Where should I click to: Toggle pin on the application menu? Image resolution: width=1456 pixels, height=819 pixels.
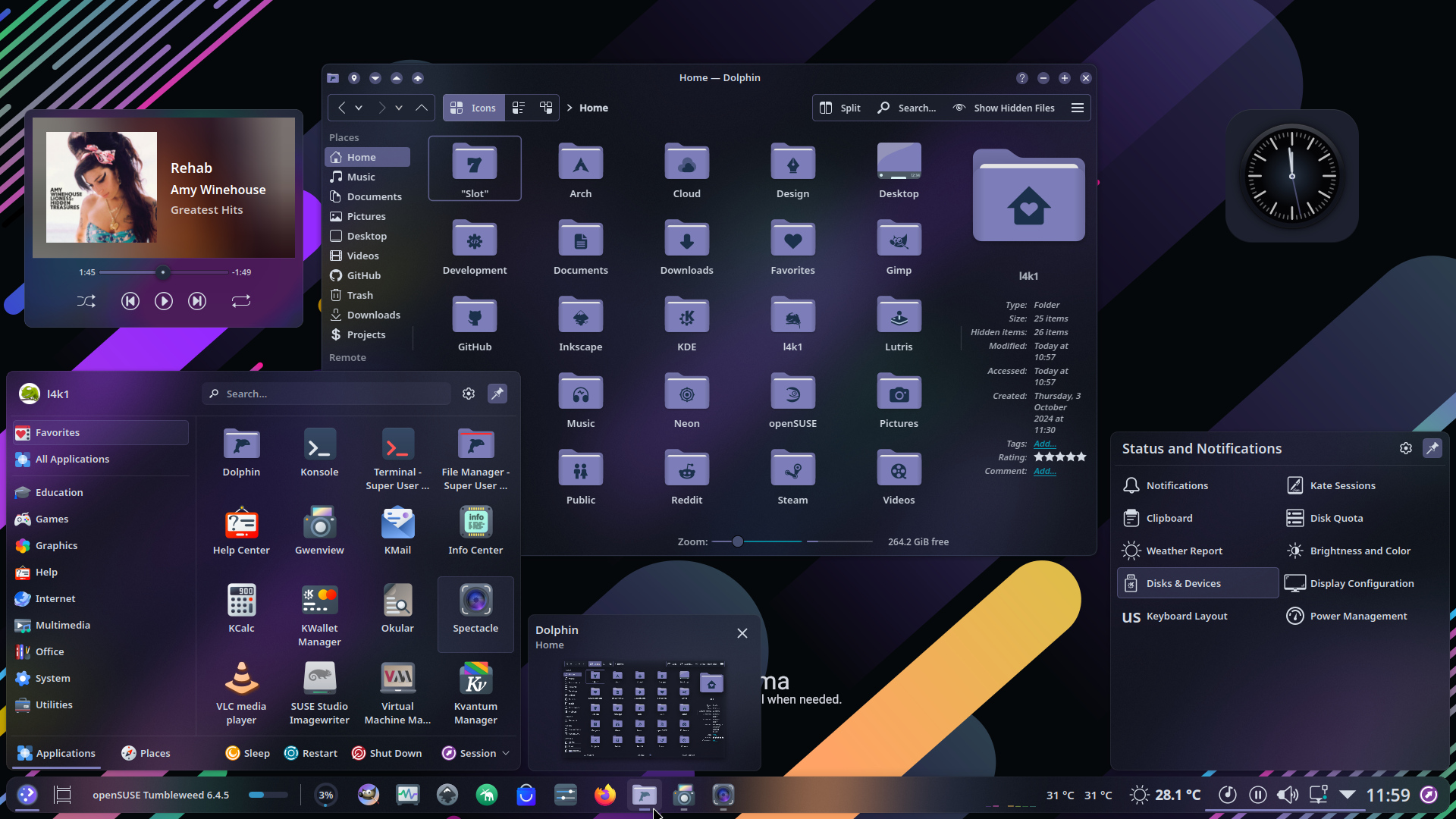[x=497, y=394]
